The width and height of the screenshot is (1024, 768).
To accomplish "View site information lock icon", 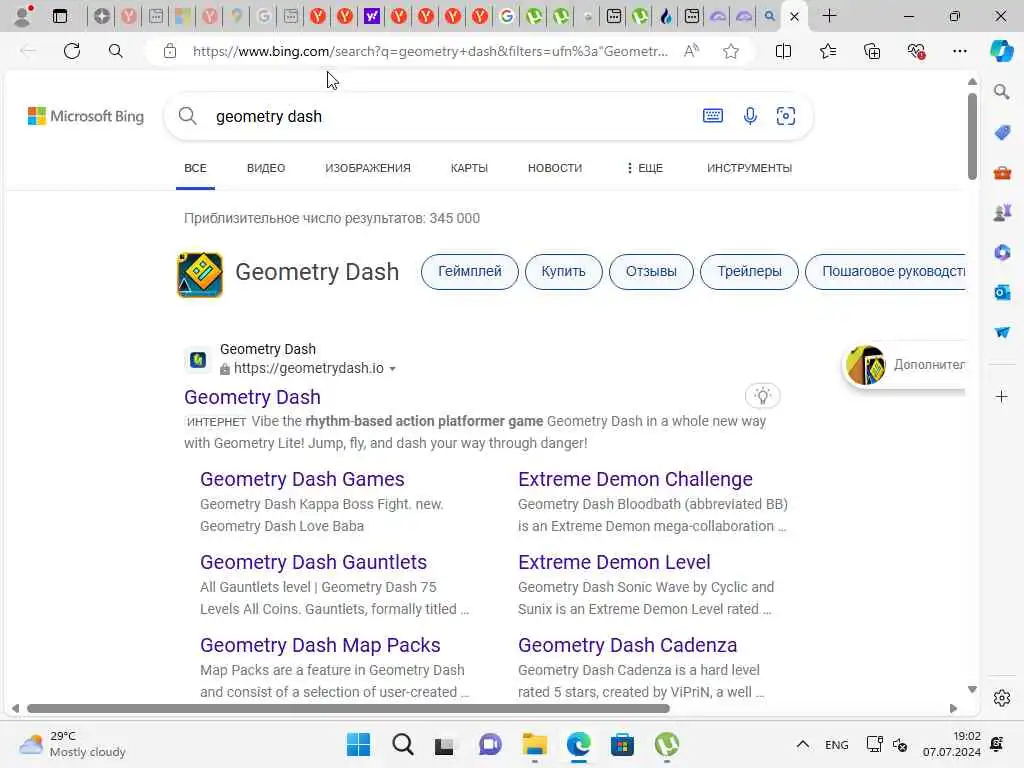I will [x=170, y=51].
